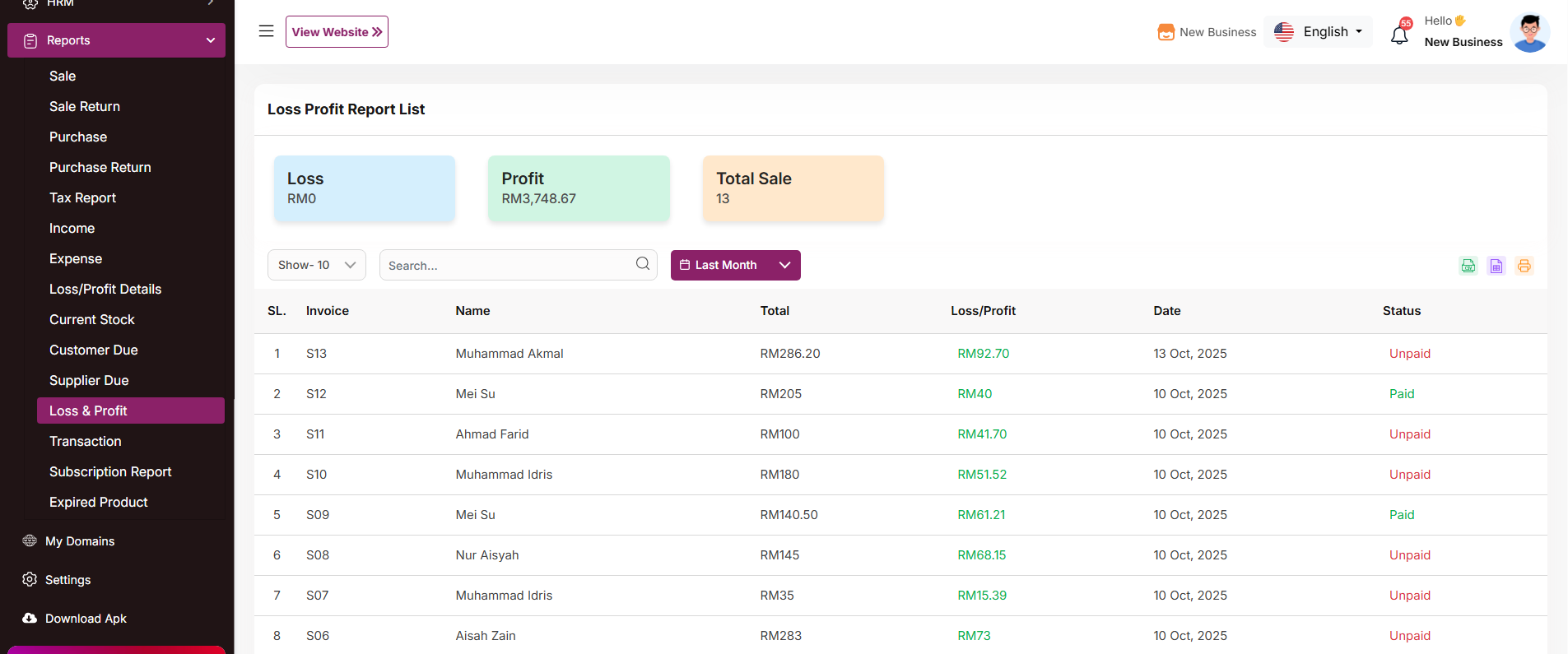
Task: Click the purple Excel export icon
Action: (x=1496, y=266)
